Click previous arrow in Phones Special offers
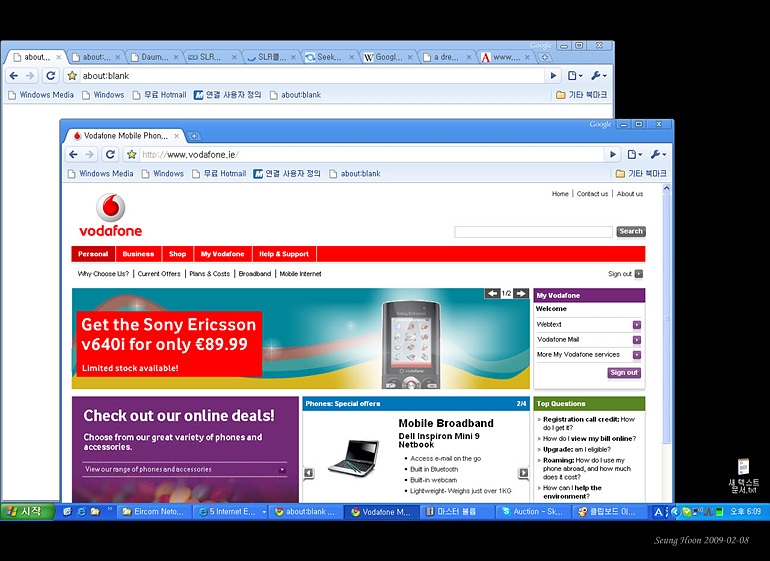This screenshot has width=770, height=561. pyautogui.click(x=308, y=473)
